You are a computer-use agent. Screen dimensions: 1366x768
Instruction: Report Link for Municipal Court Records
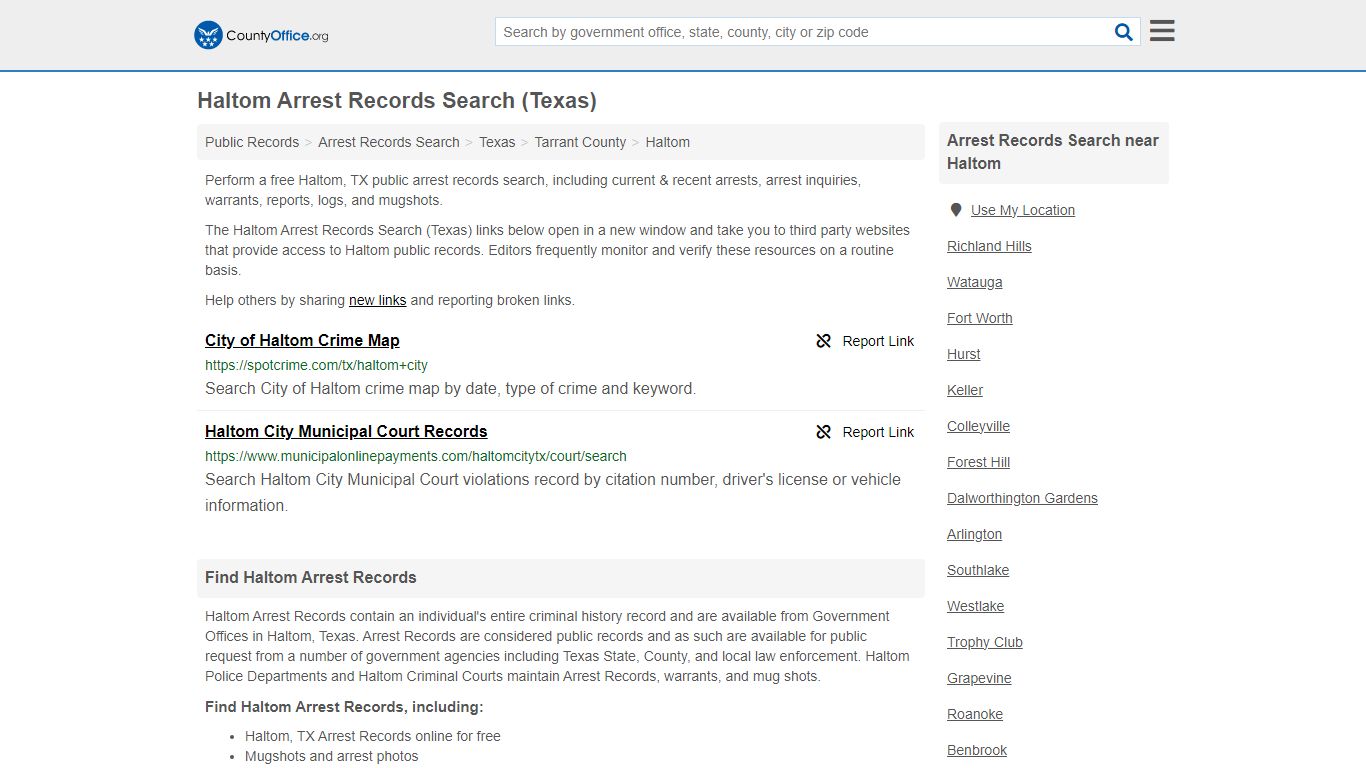[878, 432]
